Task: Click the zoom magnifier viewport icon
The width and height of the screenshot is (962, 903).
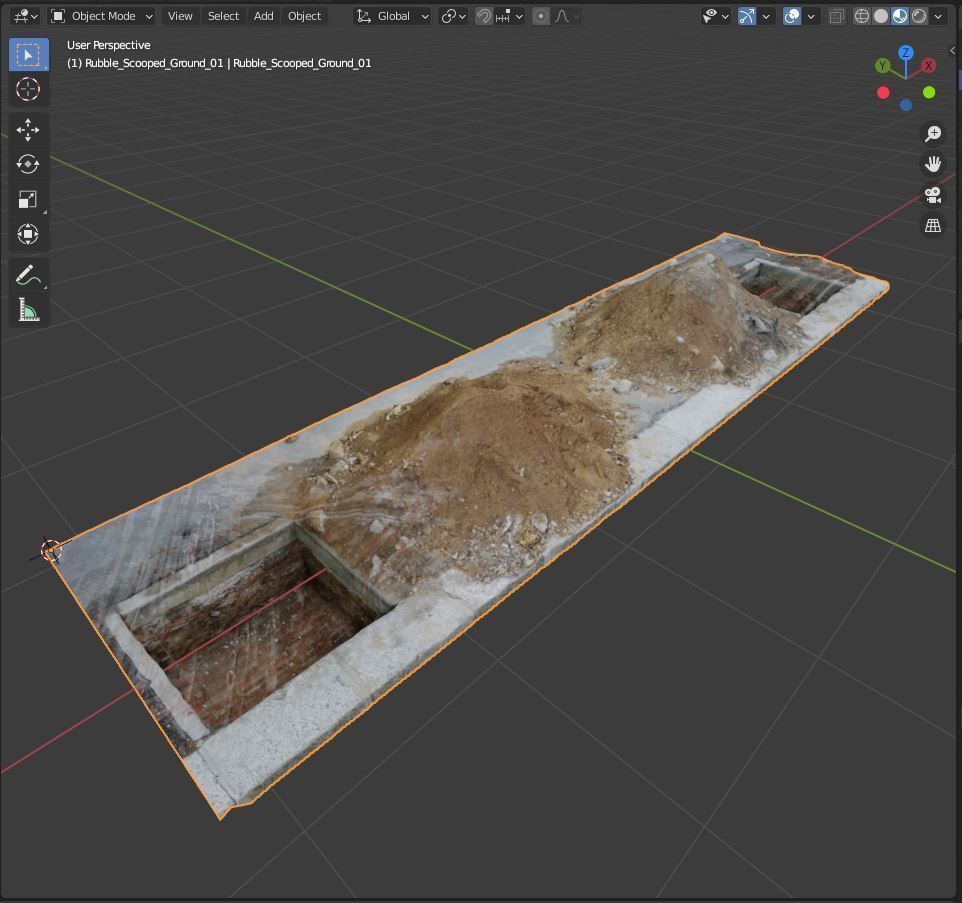Action: coord(933,133)
